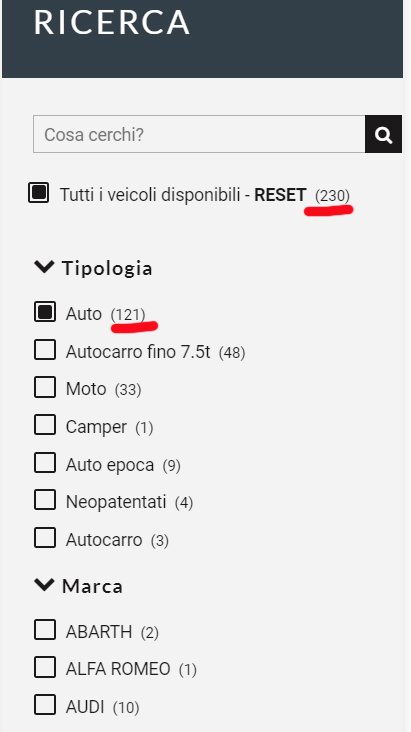Tick the Auto epoca checkbox
This screenshot has width=411, height=732.
(45, 463)
